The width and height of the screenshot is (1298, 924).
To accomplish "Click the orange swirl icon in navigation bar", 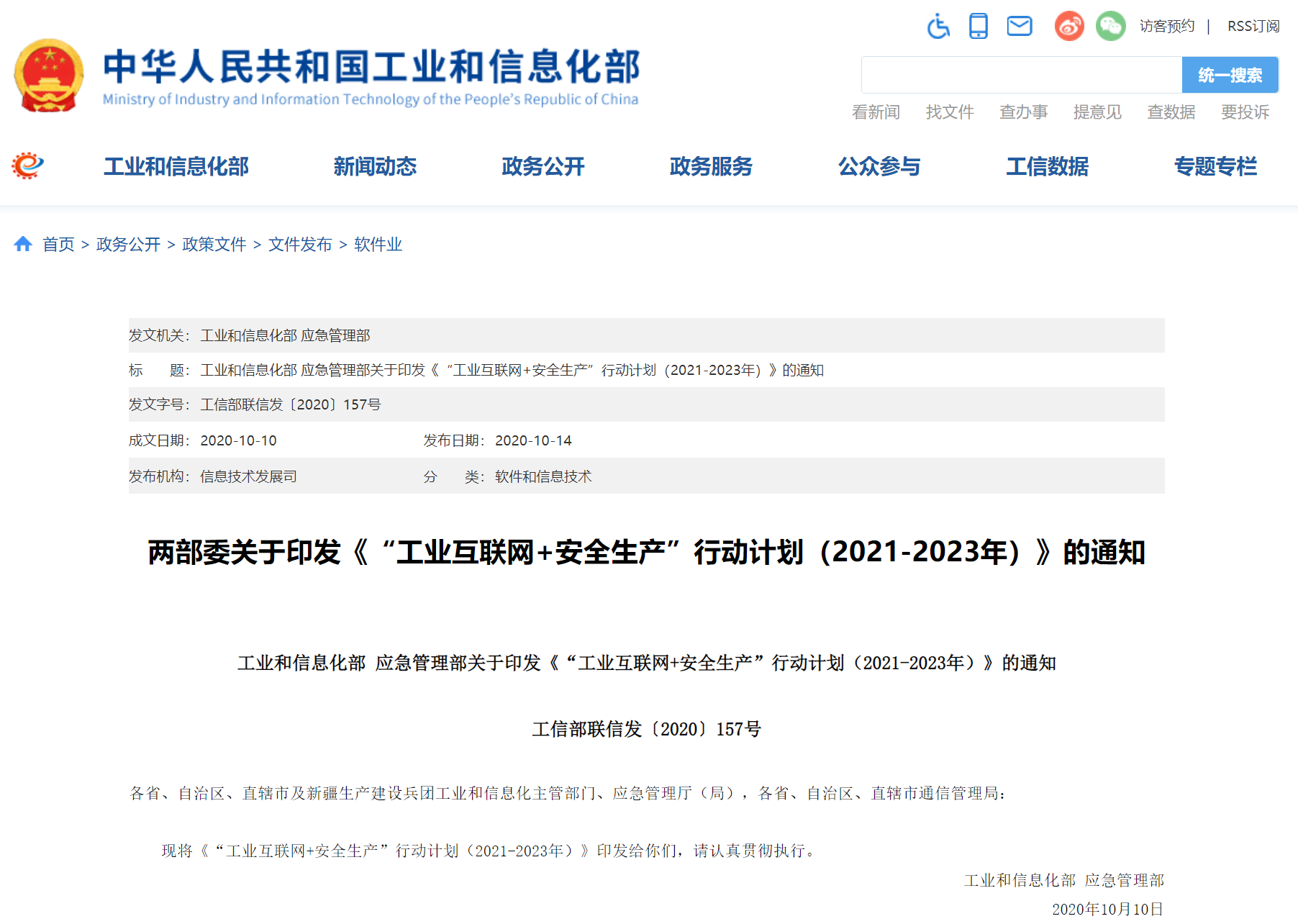I will pyautogui.click(x=28, y=166).
